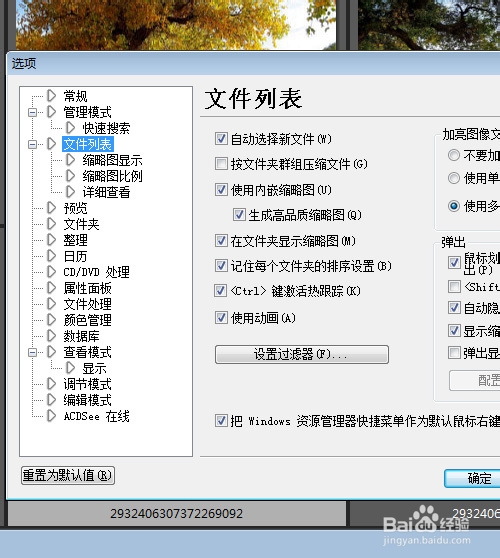Toggle 在文件夹显示缩略图 checkbox

tap(221, 241)
